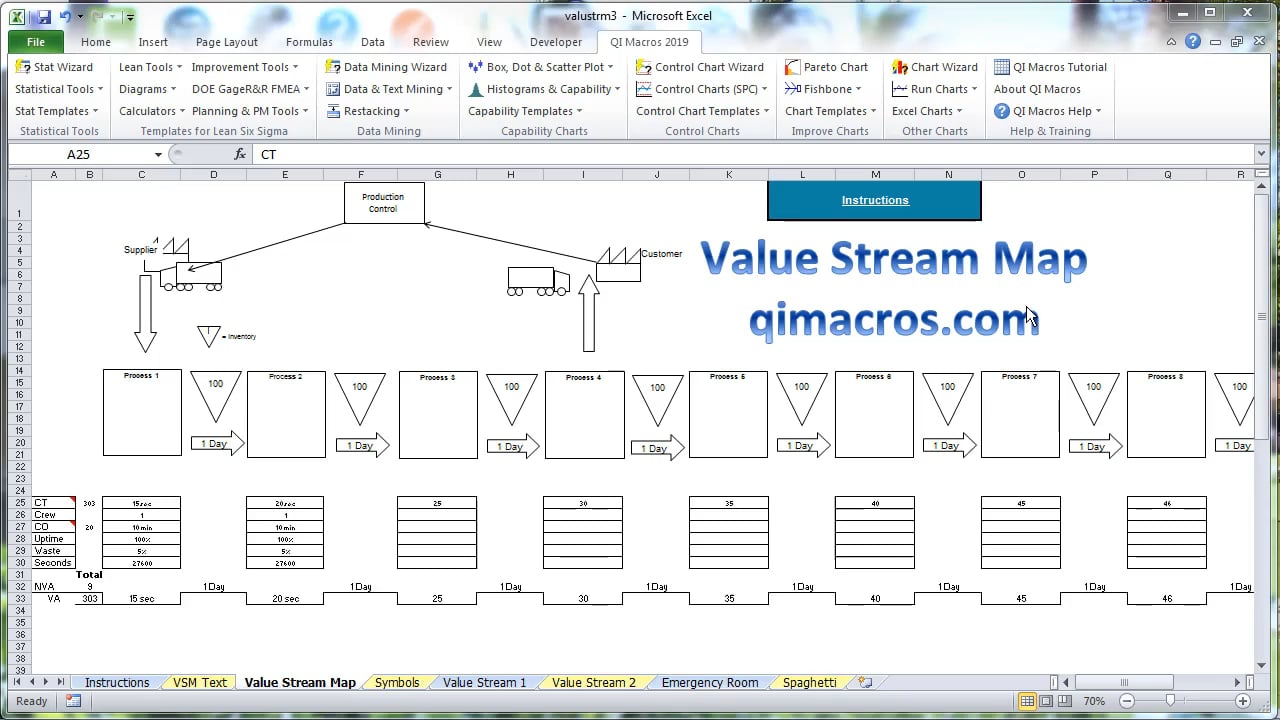
Task: Select the CT cell in row 25
Action: (x=54, y=503)
